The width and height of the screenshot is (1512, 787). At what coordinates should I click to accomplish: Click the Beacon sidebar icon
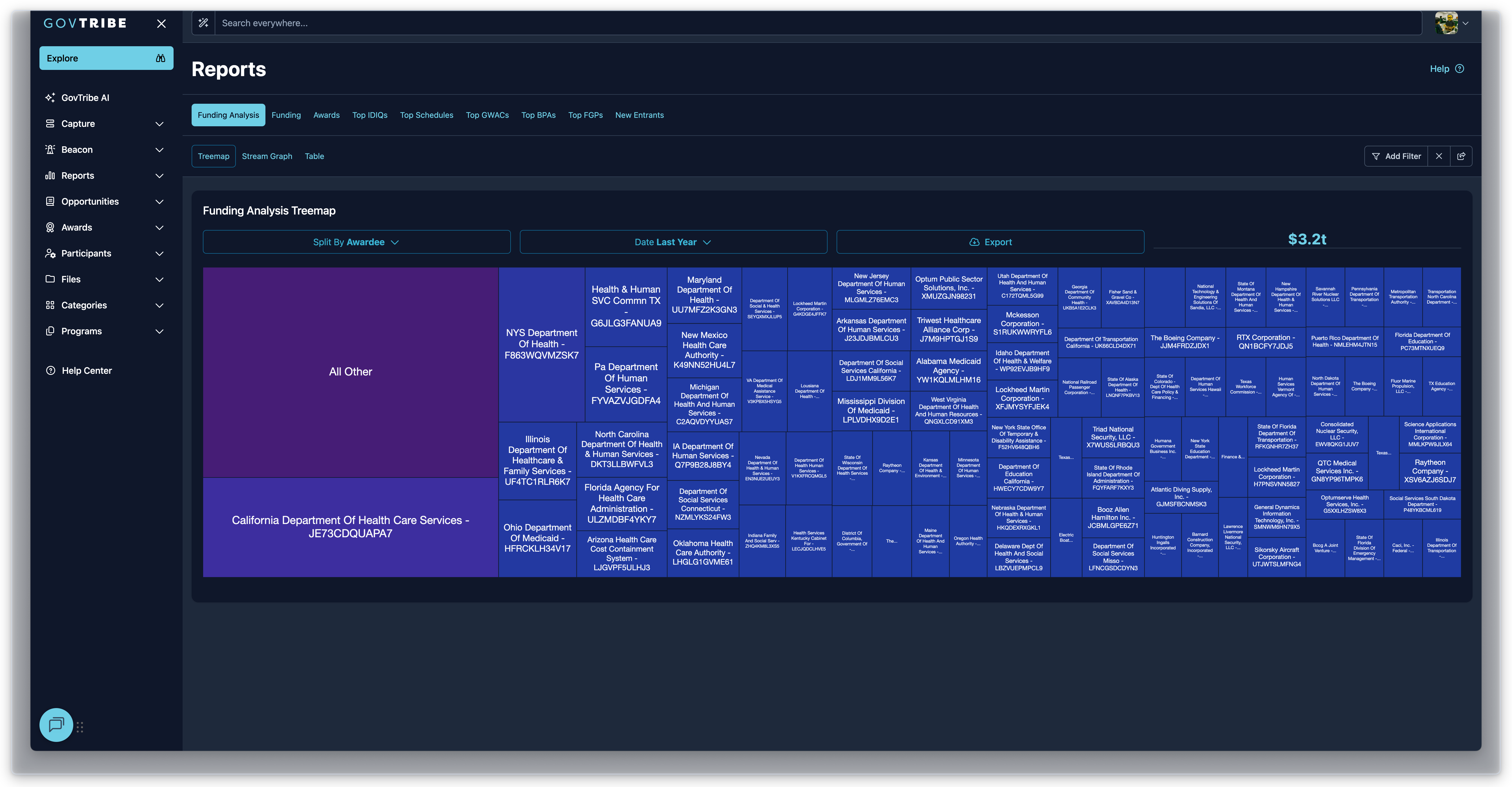tap(50, 149)
